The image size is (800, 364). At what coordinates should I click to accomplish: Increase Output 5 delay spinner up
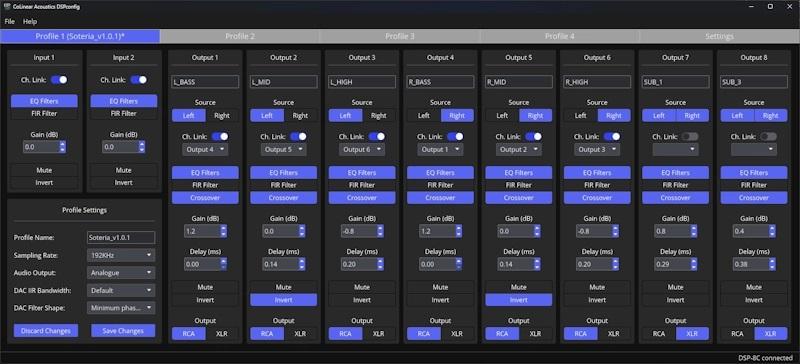pos(537,261)
